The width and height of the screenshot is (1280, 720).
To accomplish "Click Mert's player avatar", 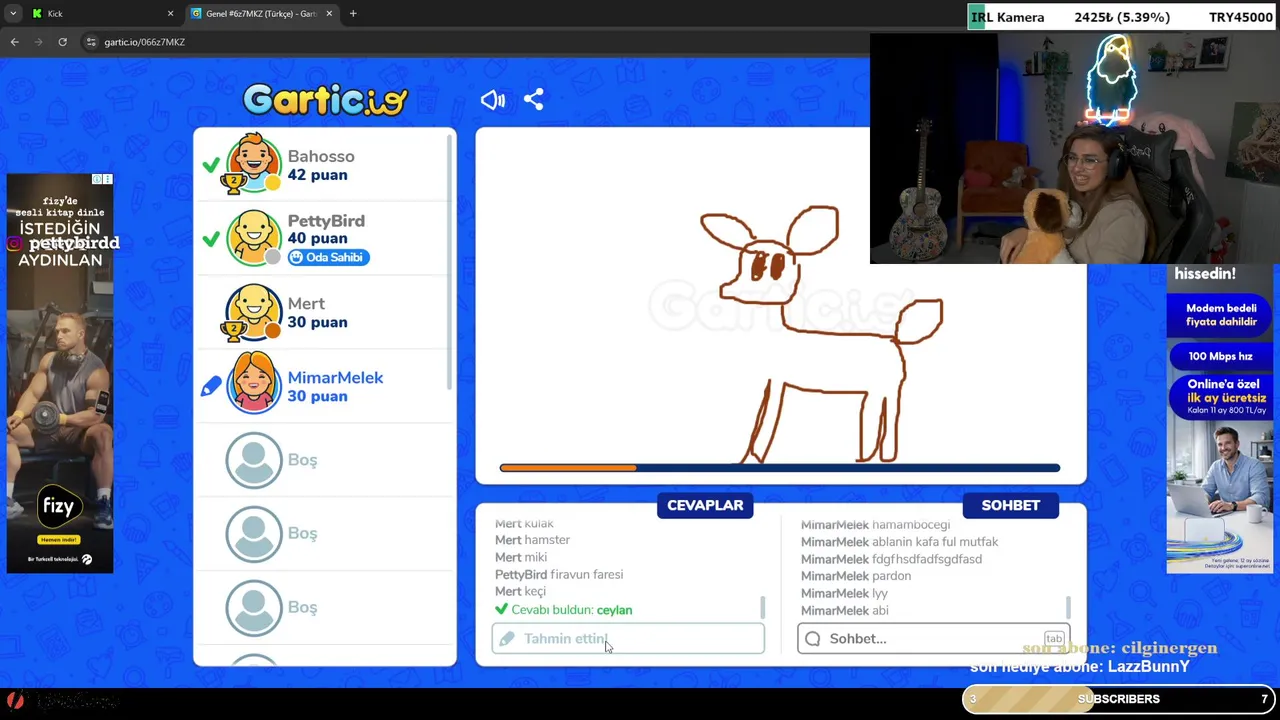I will [x=254, y=312].
